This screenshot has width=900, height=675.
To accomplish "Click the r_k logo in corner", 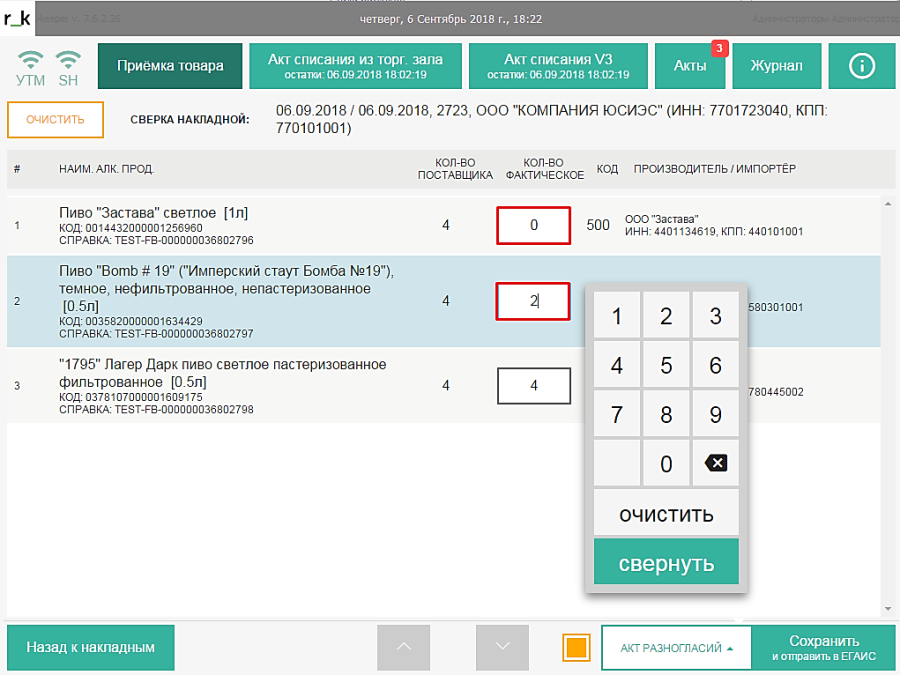I will [x=18, y=18].
